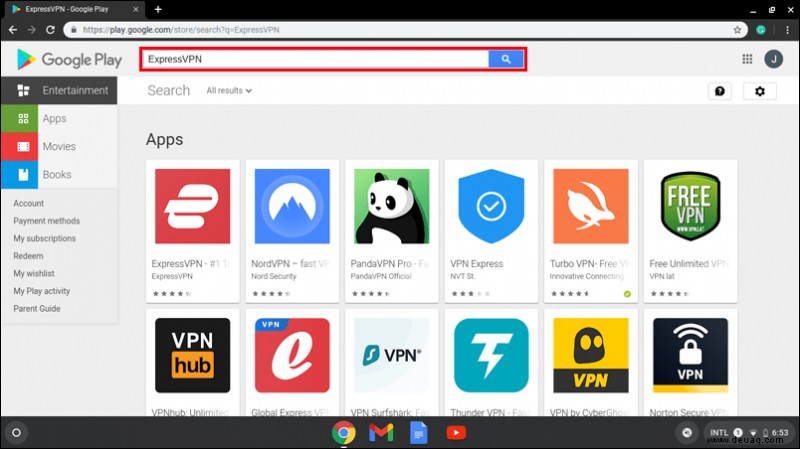
Task: Launch Gmail from the shelf
Action: (381, 433)
